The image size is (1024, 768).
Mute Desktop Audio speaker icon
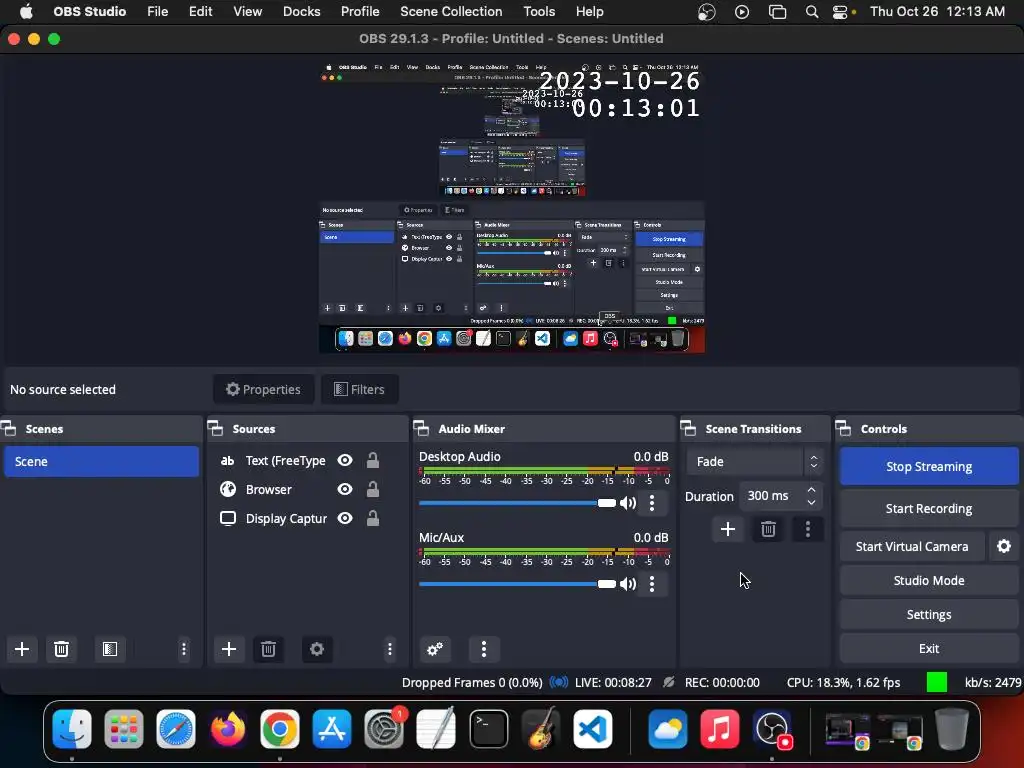[x=628, y=503]
